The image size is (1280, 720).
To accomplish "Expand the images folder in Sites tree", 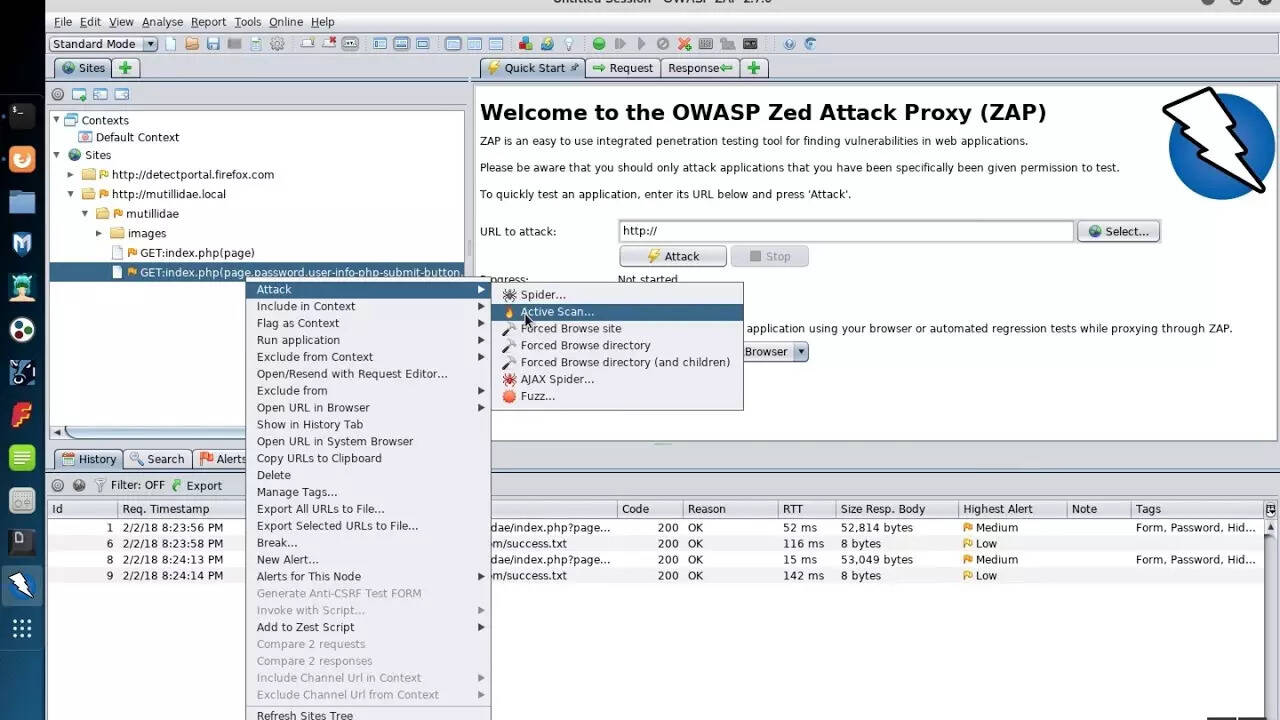I will click(x=99, y=233).
